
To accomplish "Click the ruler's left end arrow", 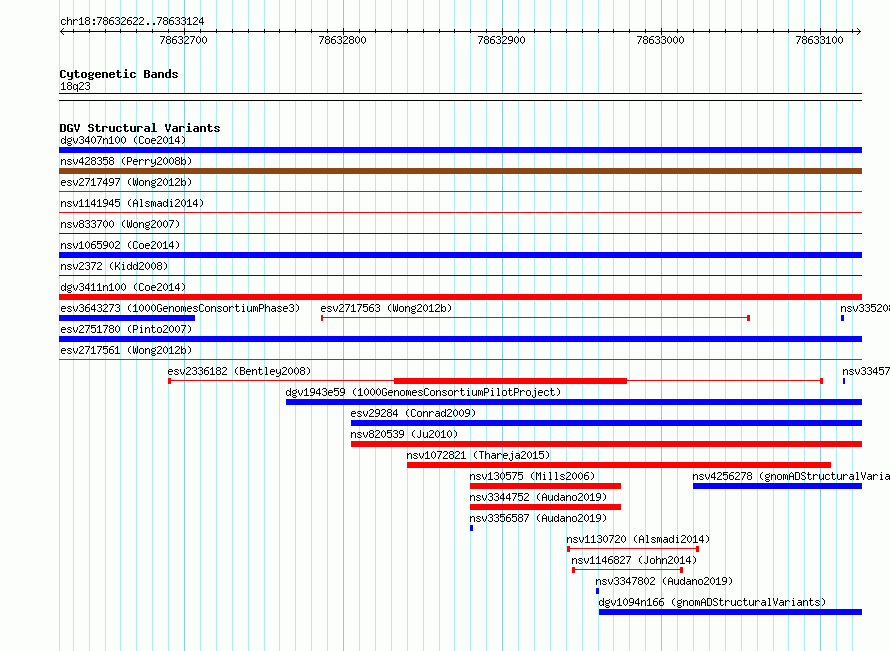I will point(62,32).
